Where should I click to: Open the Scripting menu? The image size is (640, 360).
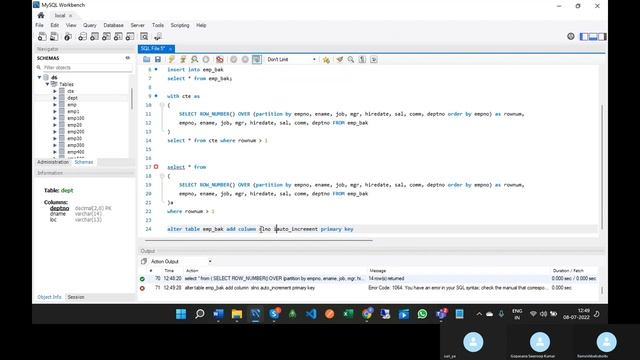pos(180,25)
